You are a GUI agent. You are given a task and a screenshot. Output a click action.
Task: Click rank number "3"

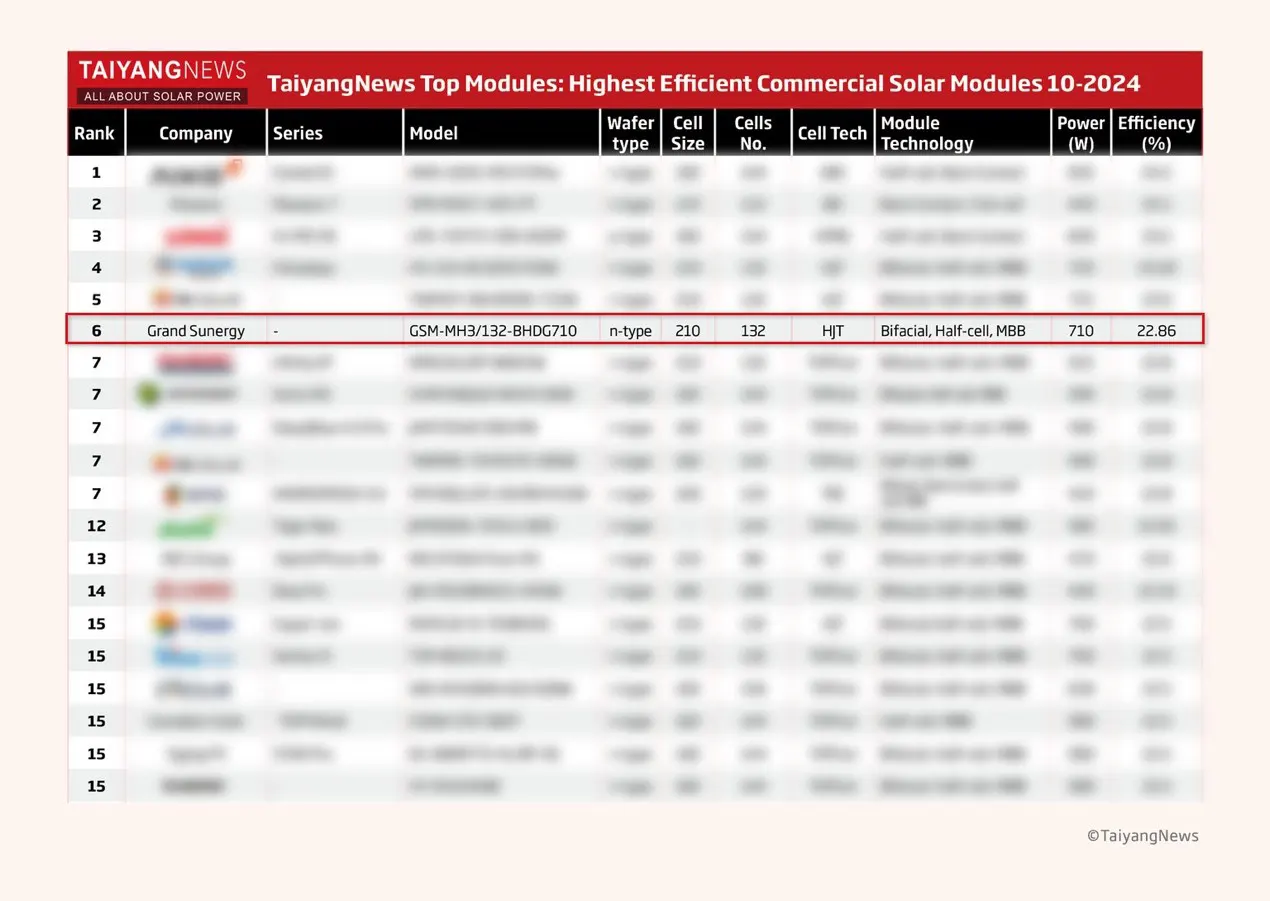(96, 236)
